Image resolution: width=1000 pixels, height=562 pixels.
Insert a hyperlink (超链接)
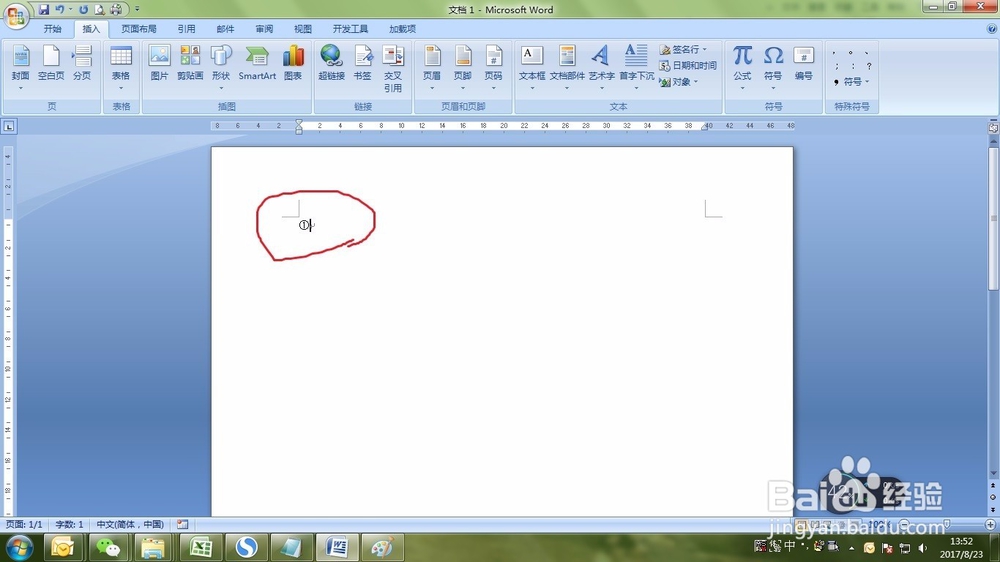tap(332, 64)
